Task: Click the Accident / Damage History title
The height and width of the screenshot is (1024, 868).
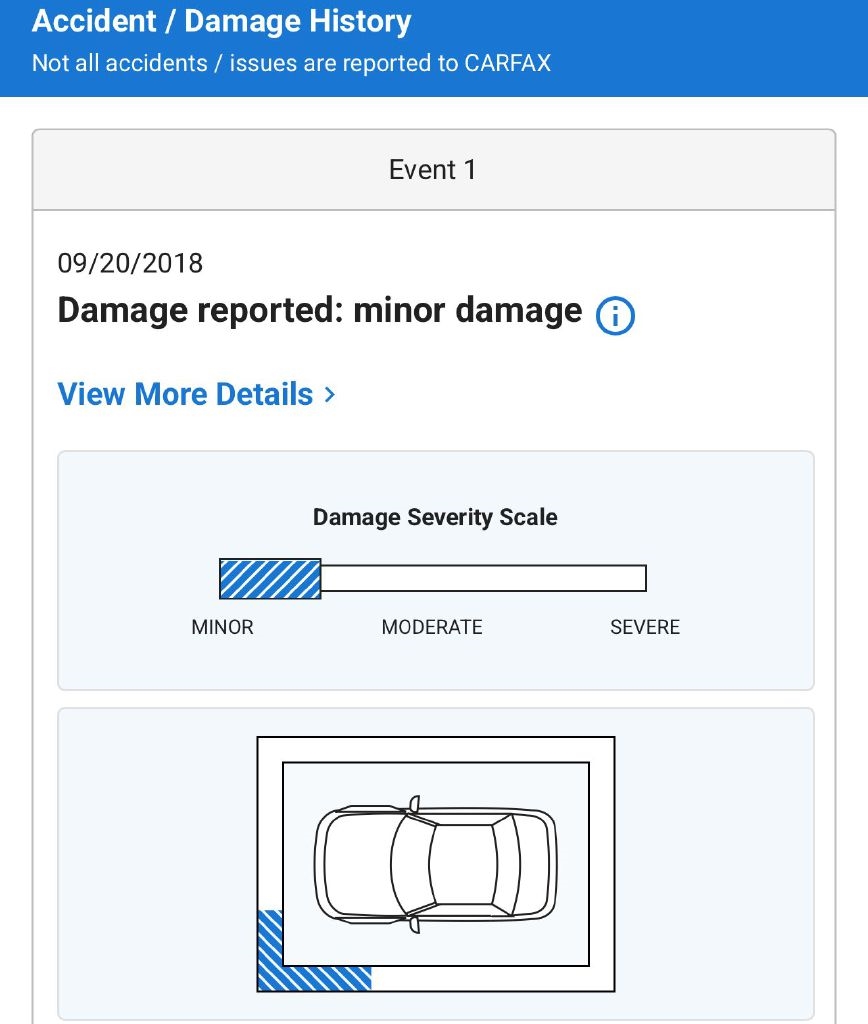Action: coord(221,22)
